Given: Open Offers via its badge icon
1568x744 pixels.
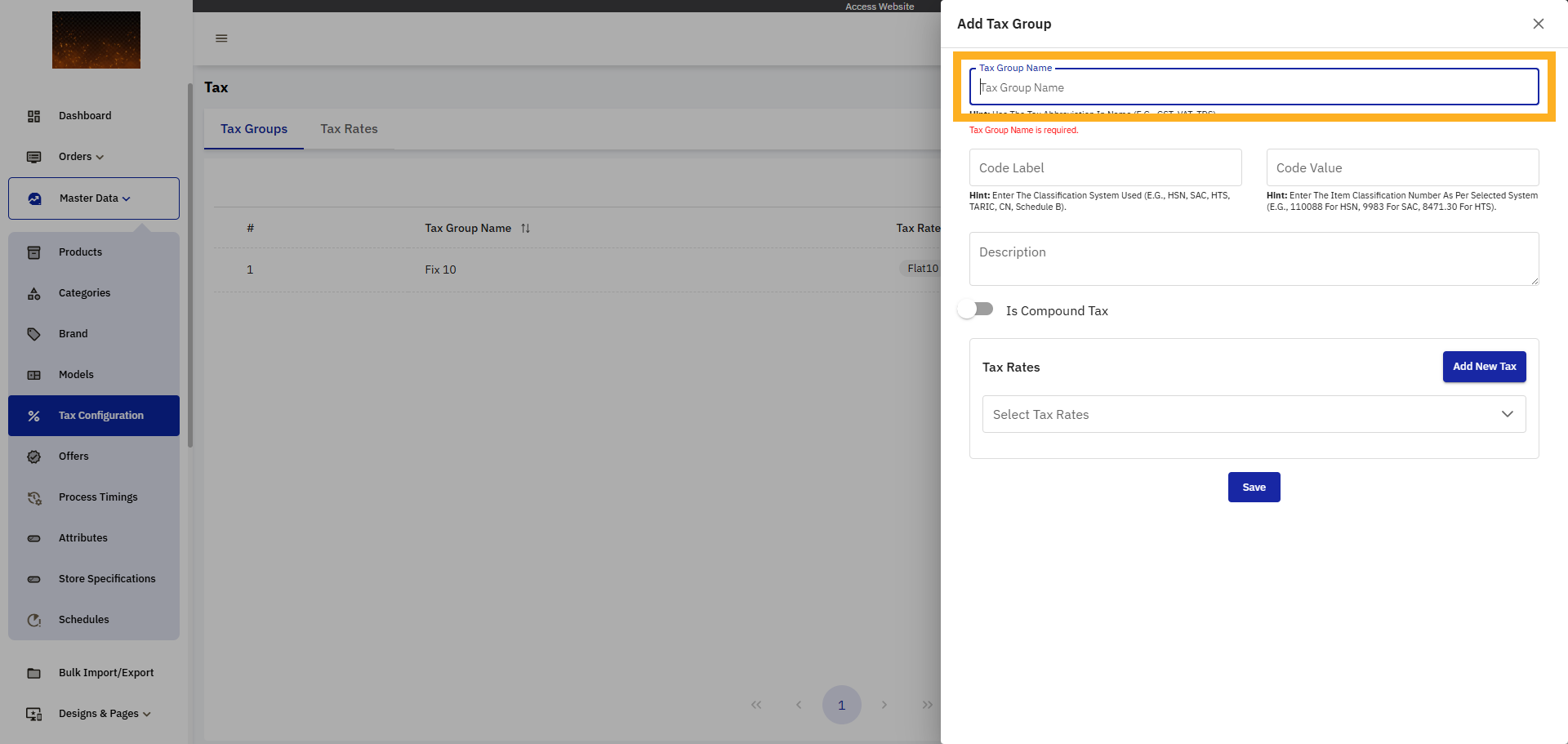Looking at the screenshot, I should click(x=33, y=457).
